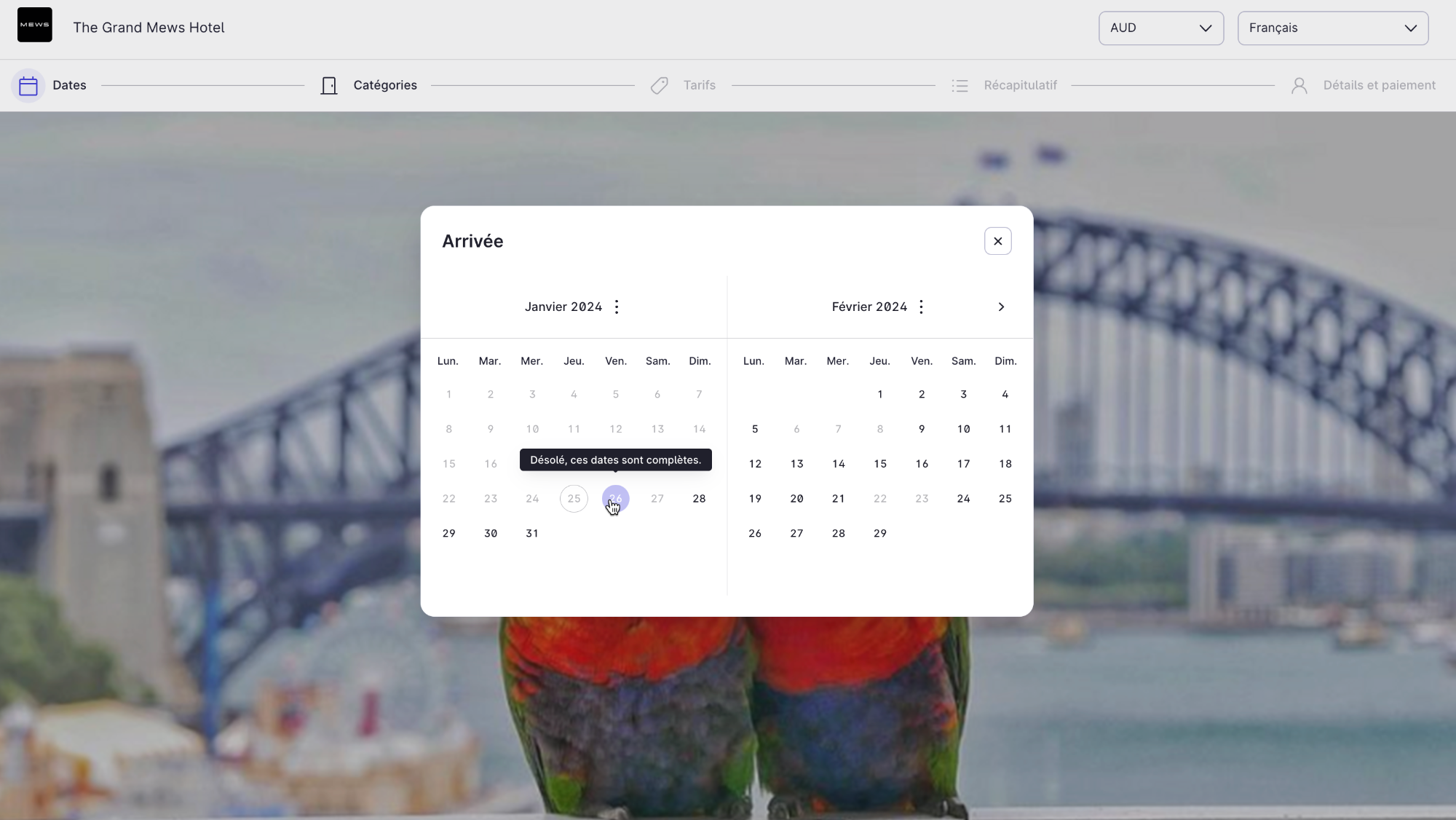
Task: Click unavailable February 22 date
Action: click(x=880, y=499)
